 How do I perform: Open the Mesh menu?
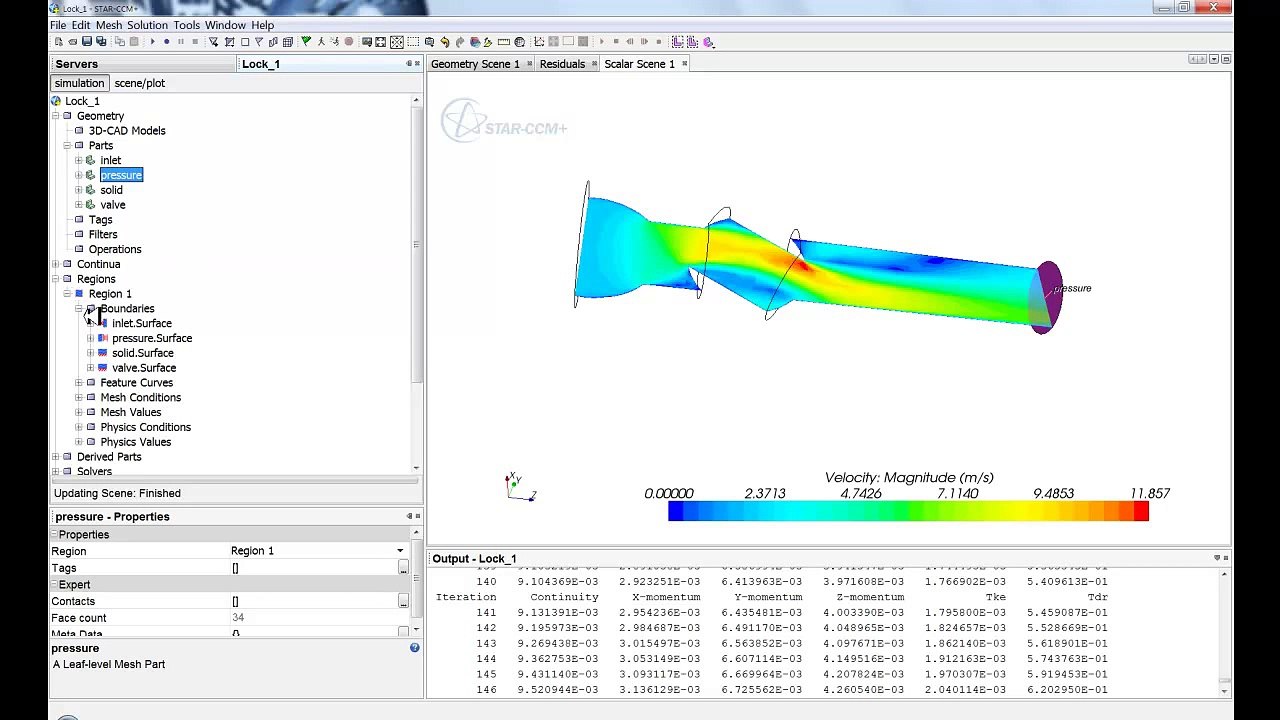tap(109, 25)
